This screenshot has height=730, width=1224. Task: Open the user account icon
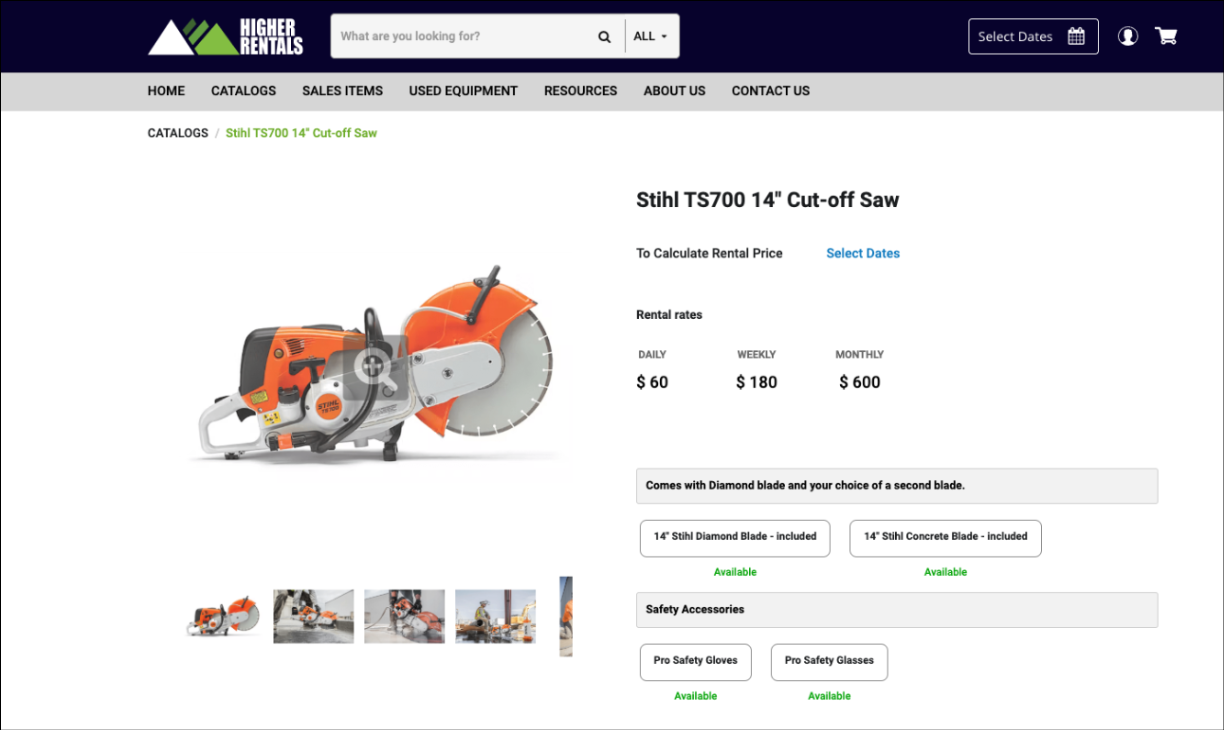(x=1128, y=37)
